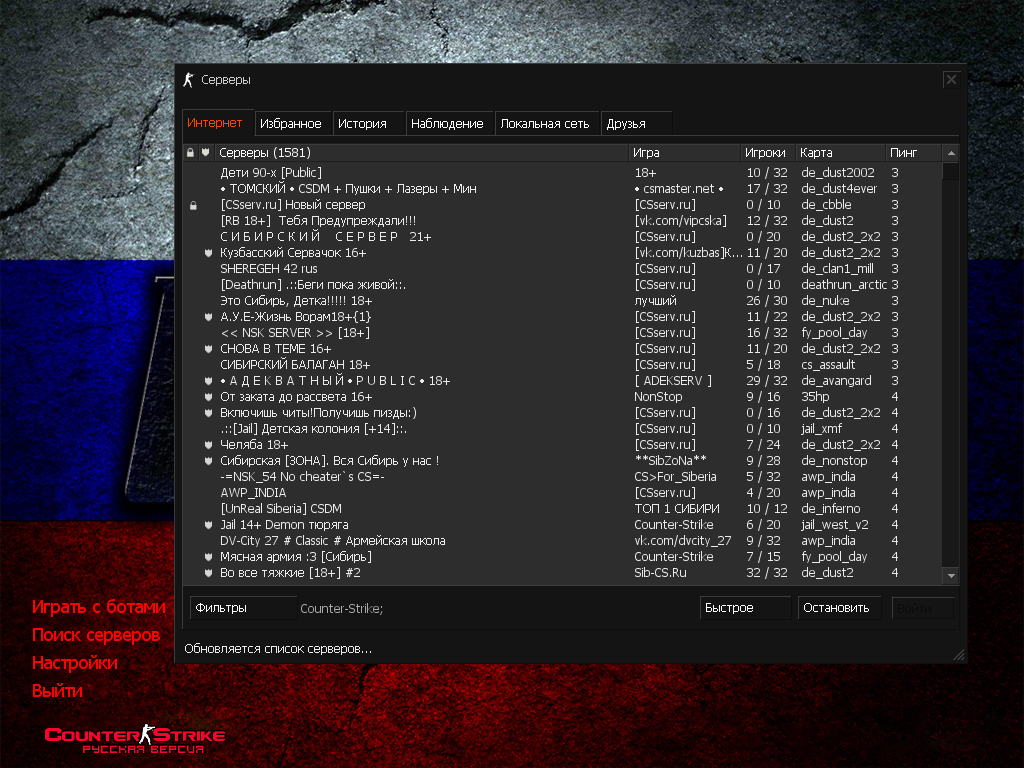This screenshot has width=1024, height=768.
Task: Select the << NSK SERVER >> [18+] row
Action: 563,333
